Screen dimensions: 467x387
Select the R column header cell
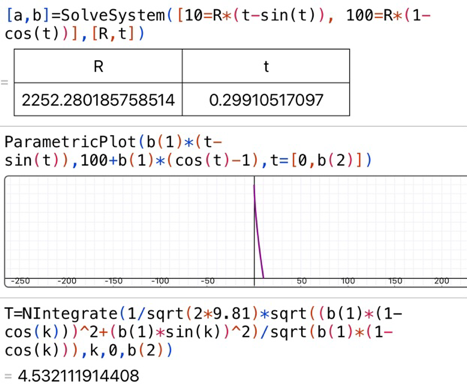(98, 66)
